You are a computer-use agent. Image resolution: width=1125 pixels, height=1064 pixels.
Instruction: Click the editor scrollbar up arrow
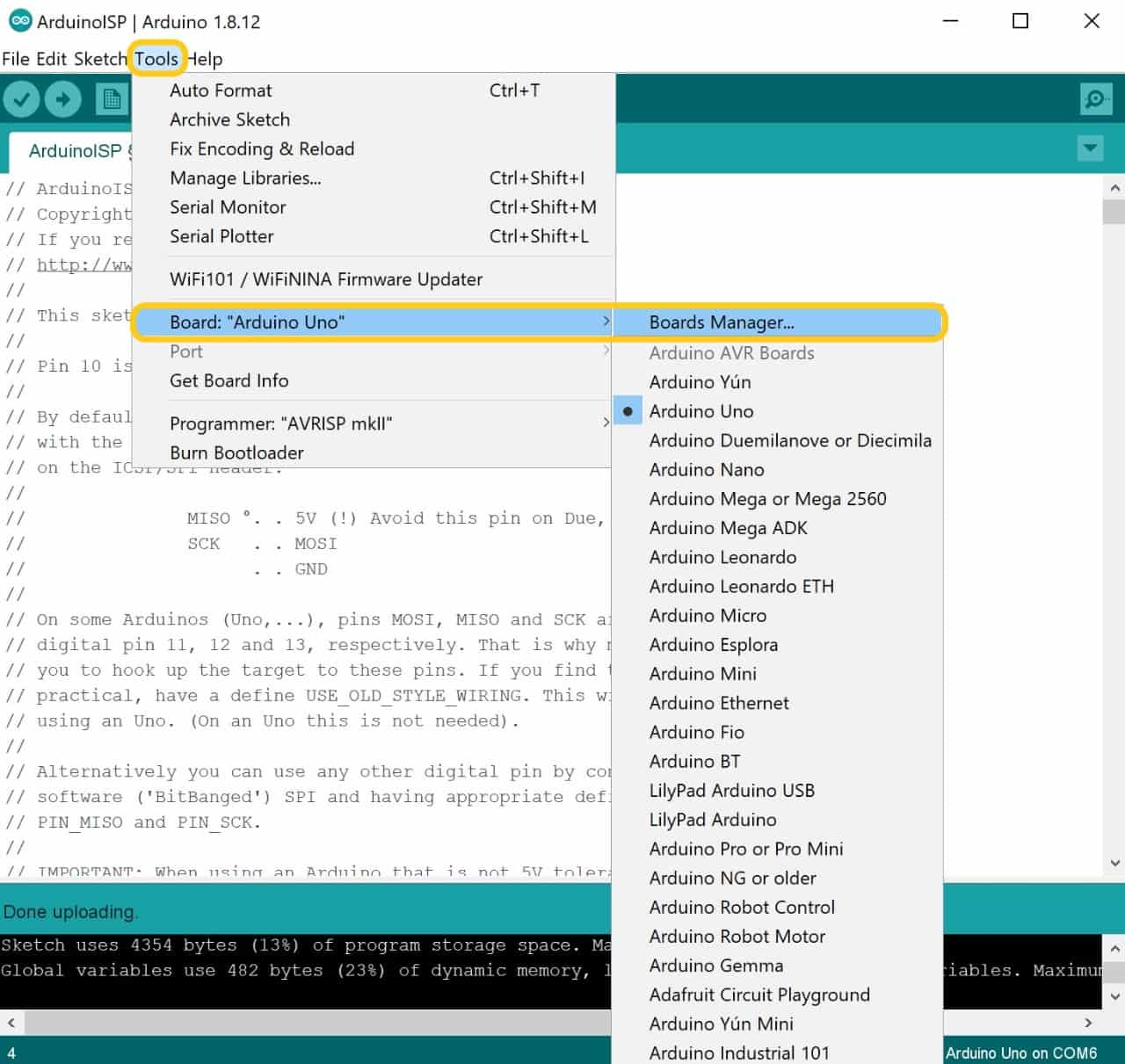click(x=1114, y=187)
